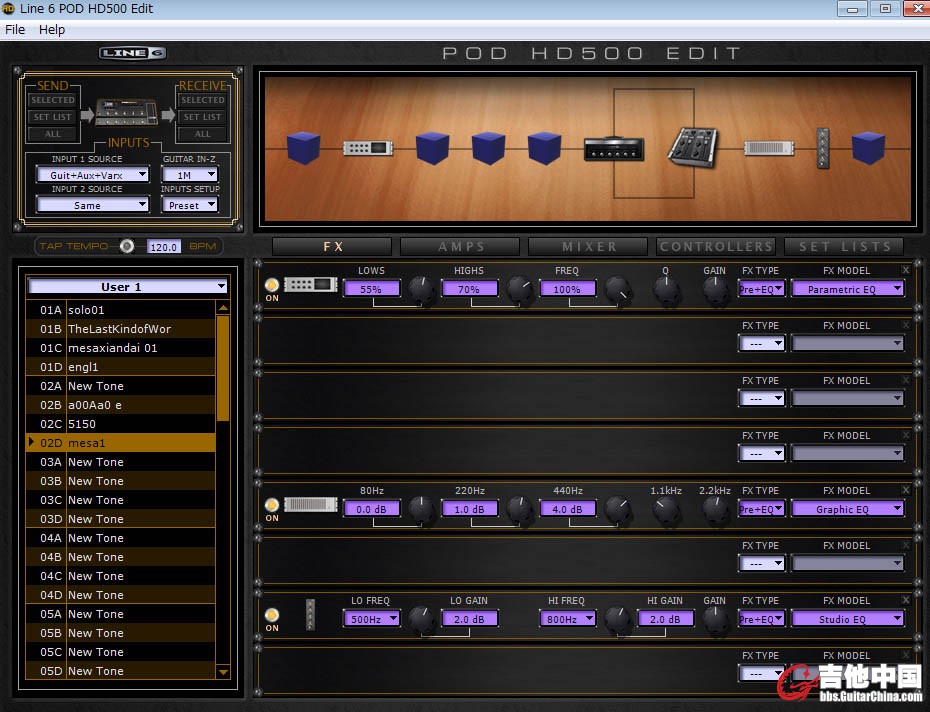Select preset 02B a00Aa0 e
Viewport: 930px width, 712px height.
[120, 405]
